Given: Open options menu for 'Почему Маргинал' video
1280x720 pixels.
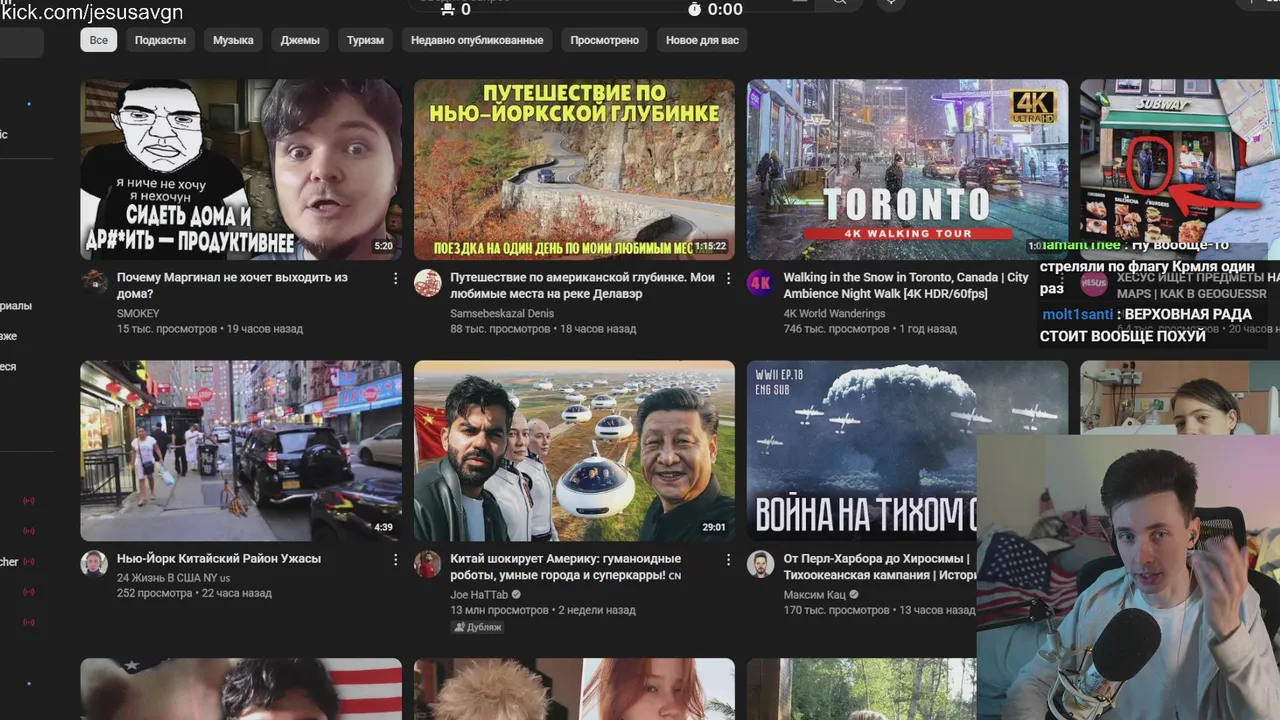Looking at the screenshot, I should [395, 278].
